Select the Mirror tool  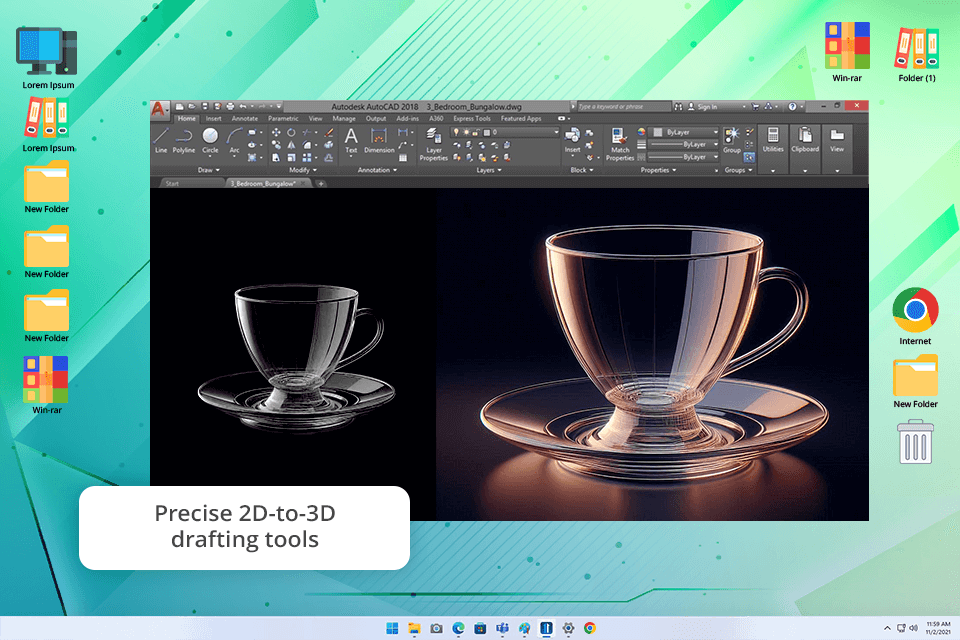coord(291,145)
